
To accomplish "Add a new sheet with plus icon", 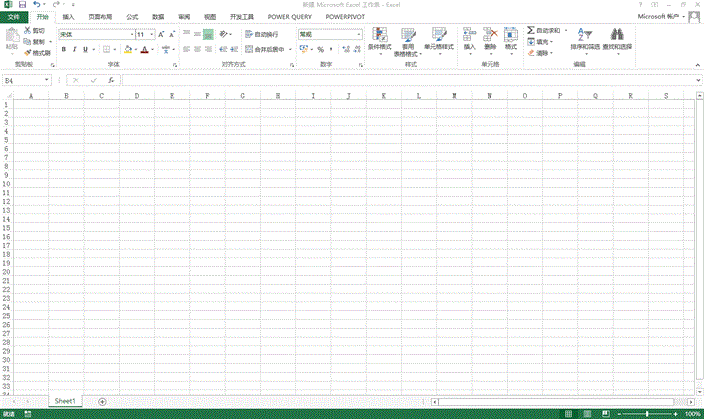I will [x=102, y=401].
